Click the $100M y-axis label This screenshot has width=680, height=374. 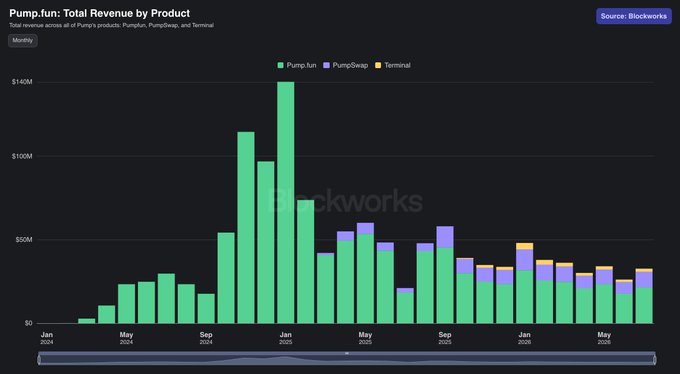[22, 156]
